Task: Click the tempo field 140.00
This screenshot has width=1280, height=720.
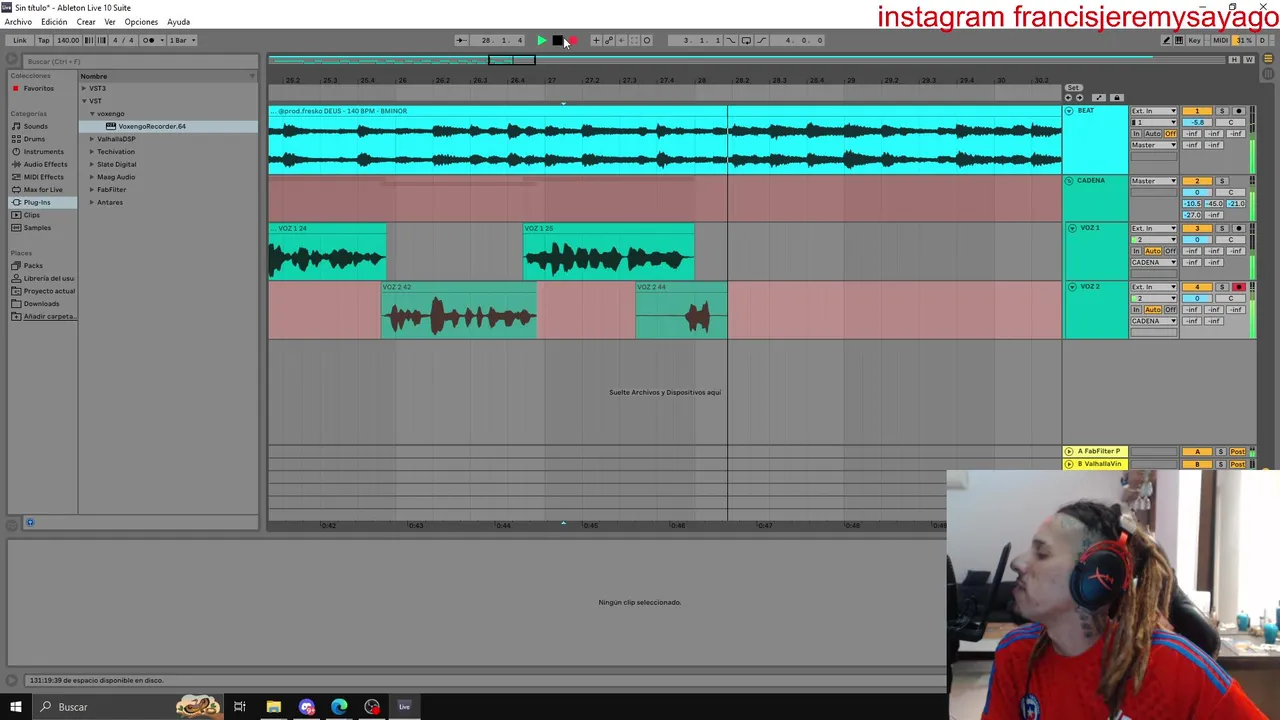Action: coord(67,40)
